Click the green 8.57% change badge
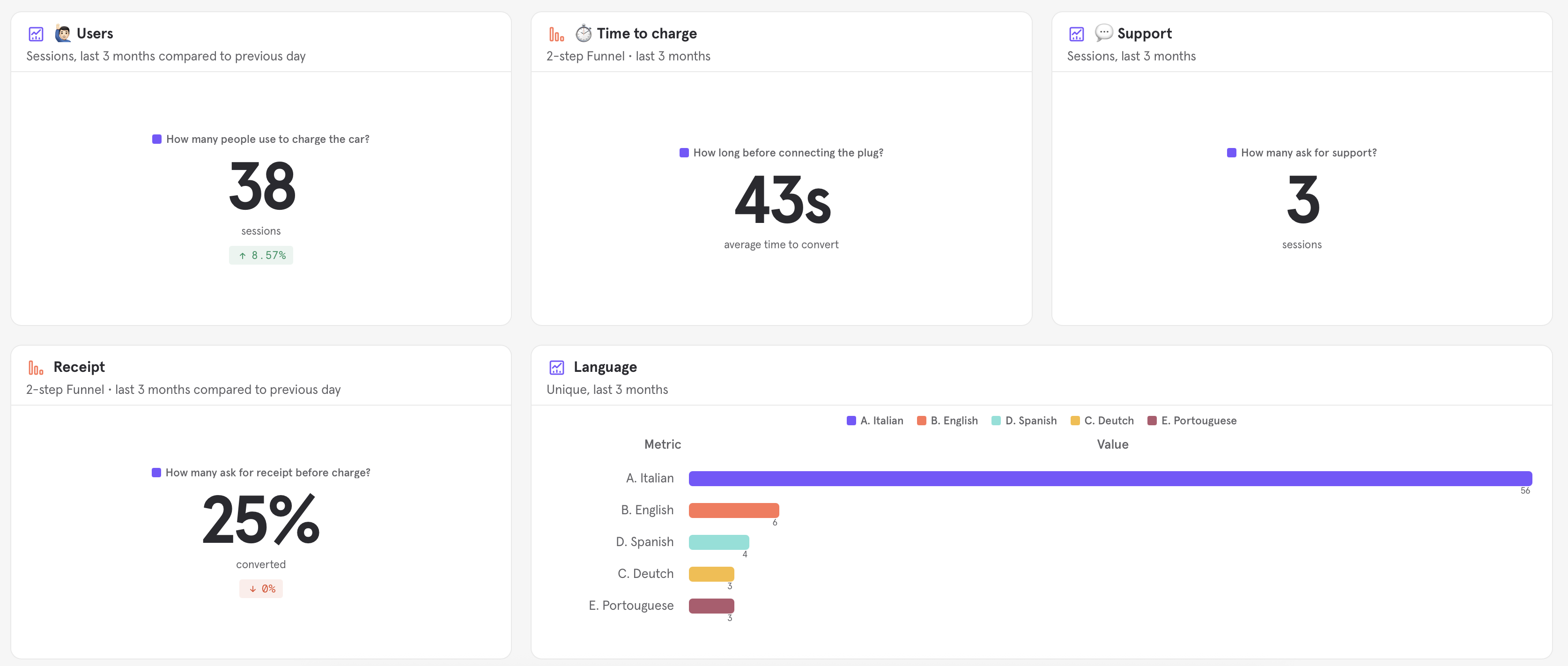 [x=261, y=256]
